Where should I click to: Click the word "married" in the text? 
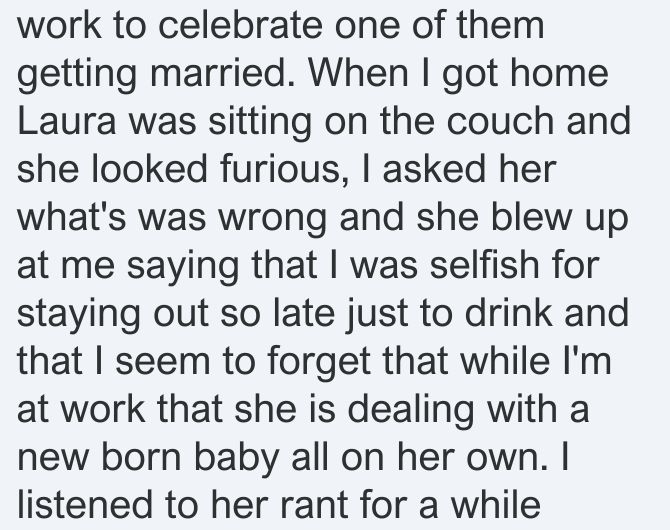pyautogui.click(x=222, y=73)
